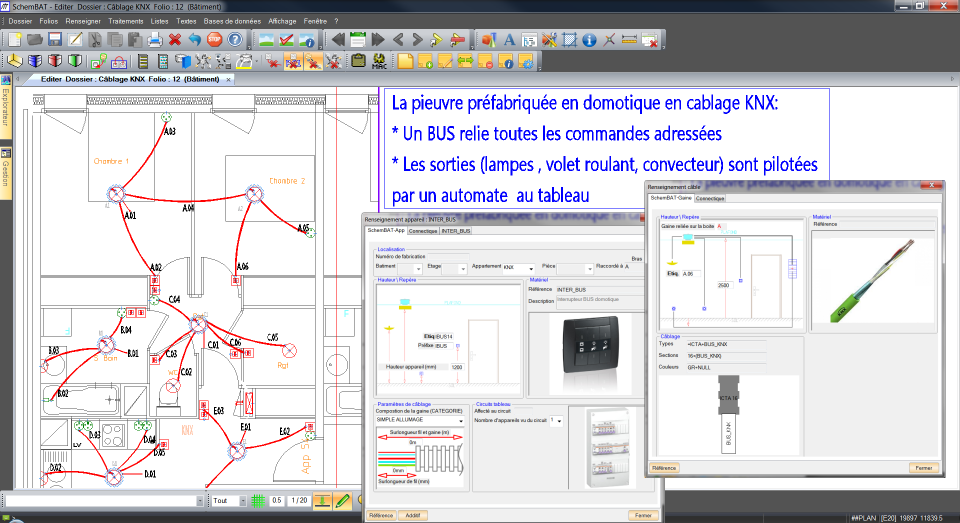Image resolution: width=960 pixels, height=523 pixels.
Task: Undo with the blue arrow icon
Action: (195, 40)
